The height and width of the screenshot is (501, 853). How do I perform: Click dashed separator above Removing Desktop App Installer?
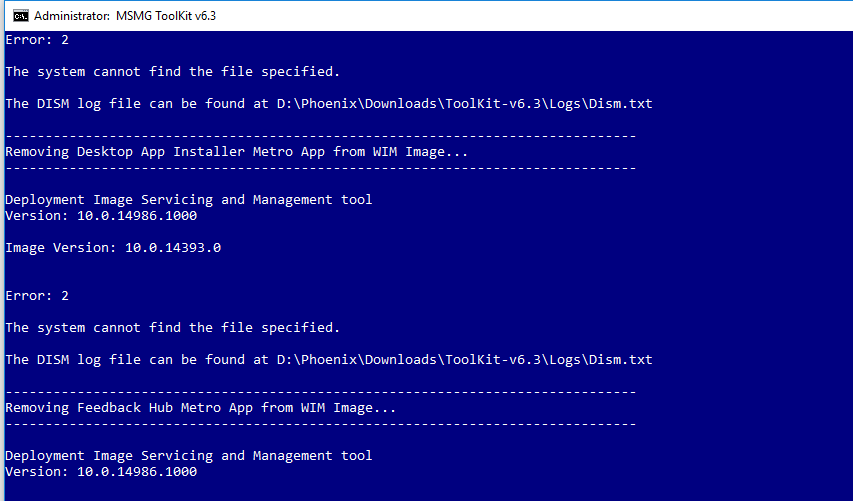click(x=321, y=135)
